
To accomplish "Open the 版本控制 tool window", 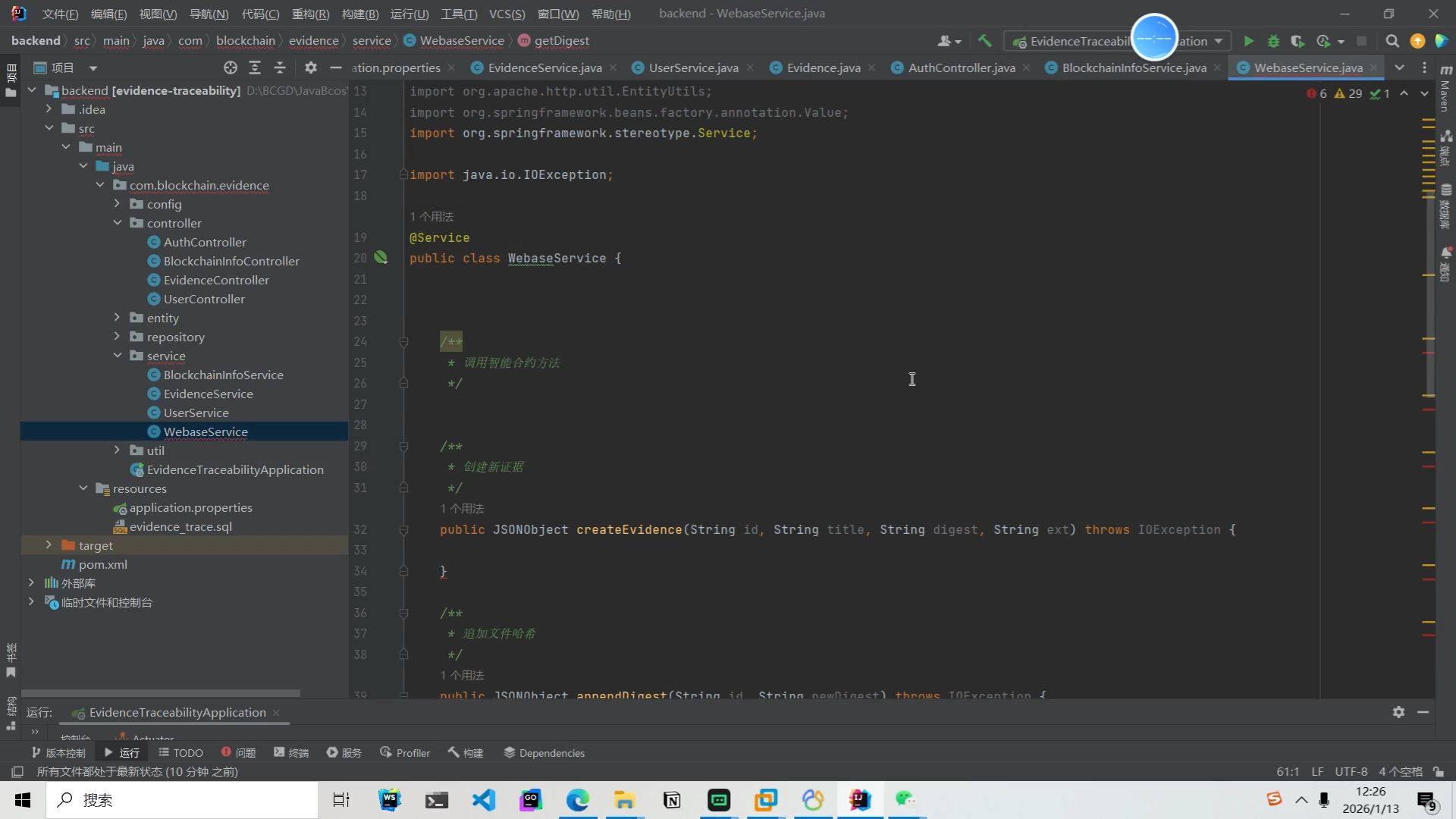I will pyautogui.click(x=58, y=753).
